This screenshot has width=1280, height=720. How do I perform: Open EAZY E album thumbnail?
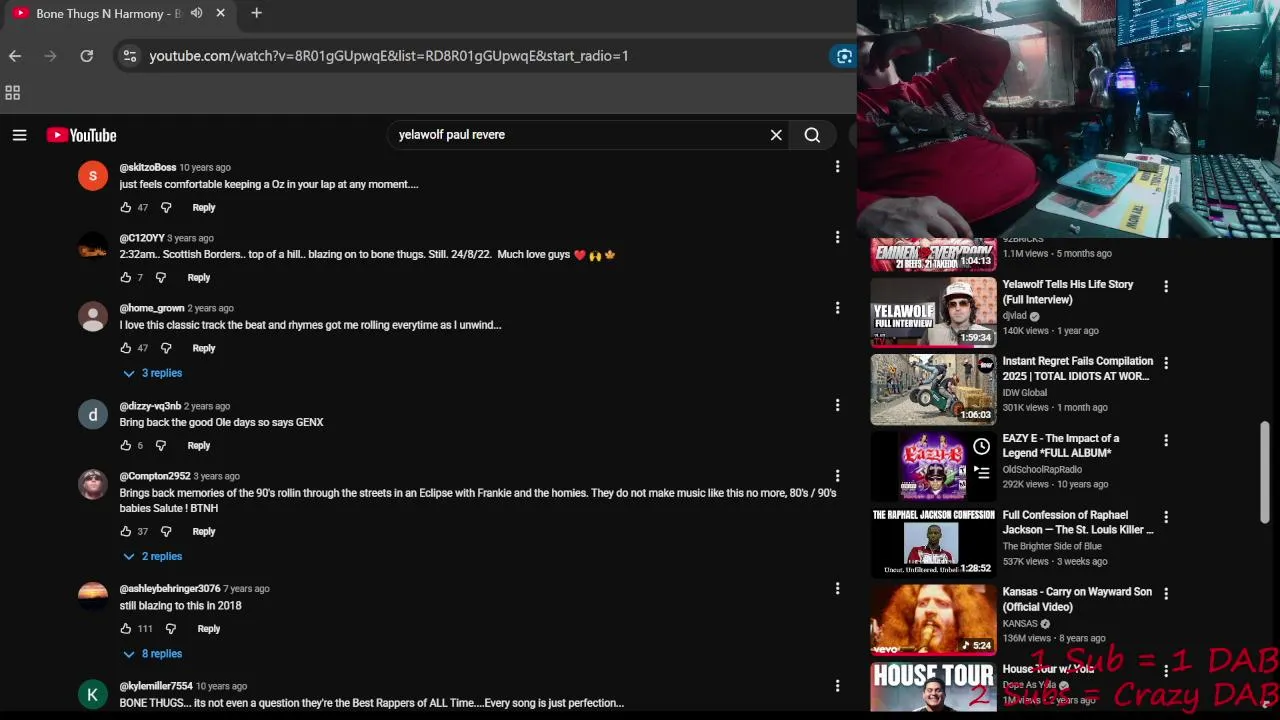click(x=933, y=466)
